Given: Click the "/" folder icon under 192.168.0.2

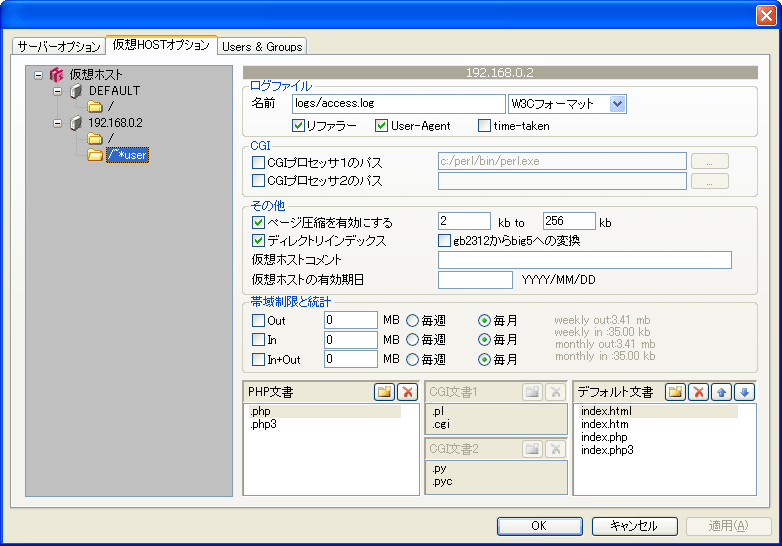Looking at the screenshot, I should point(94,139).
